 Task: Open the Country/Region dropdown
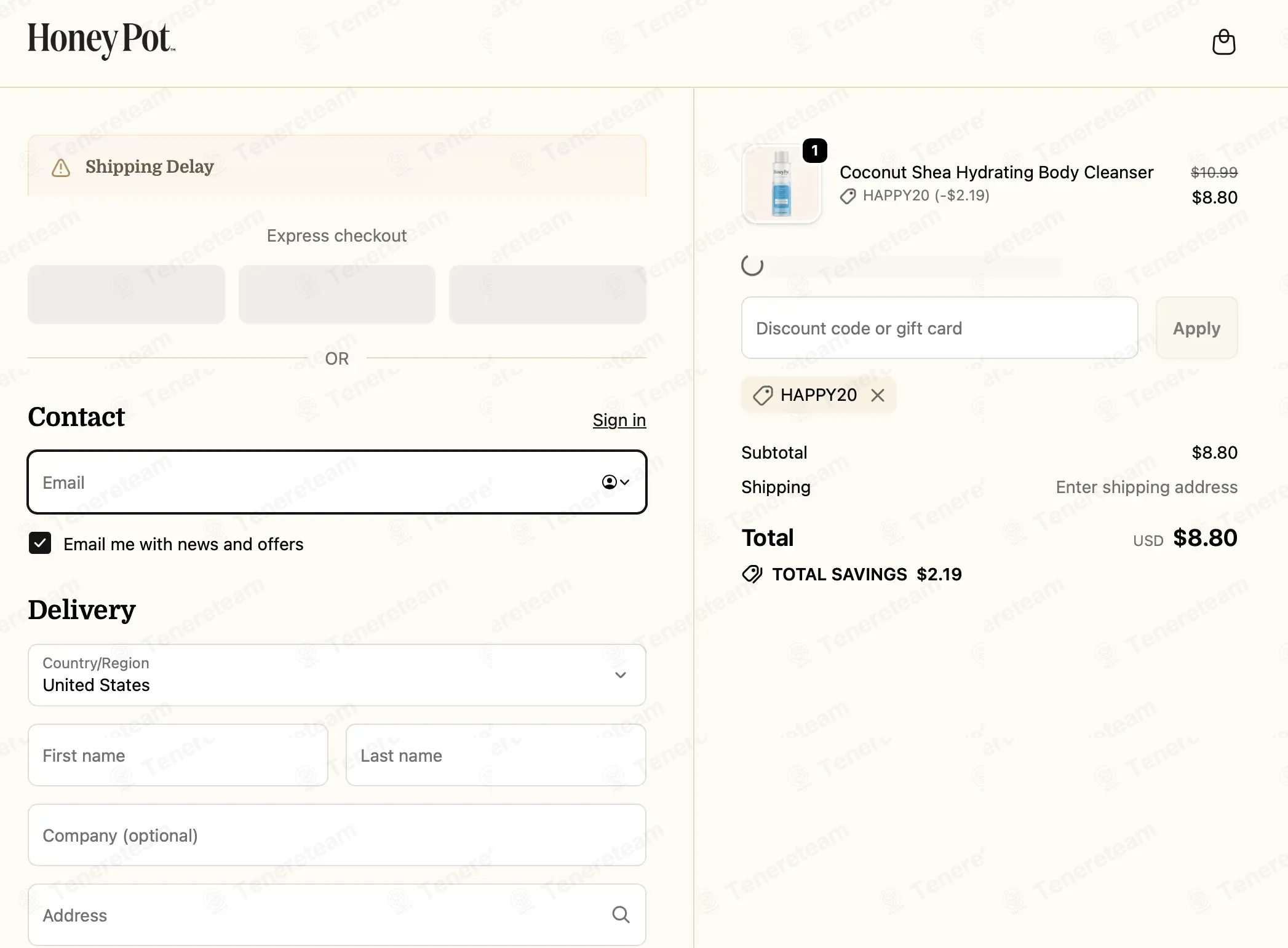tap(337, 675)
